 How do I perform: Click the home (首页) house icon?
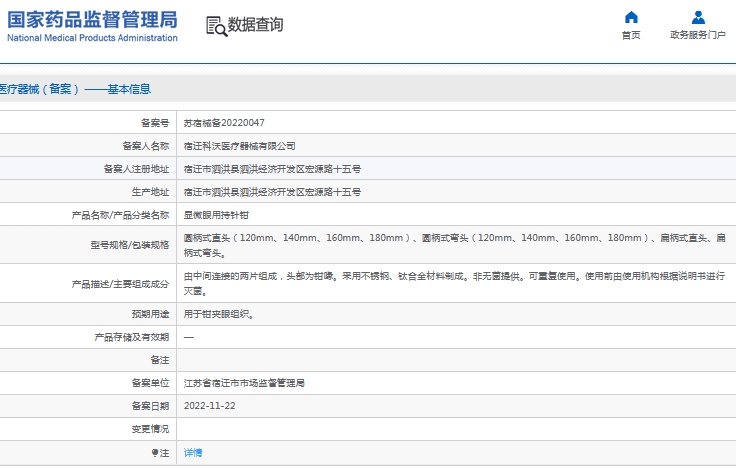click(631, 17)
